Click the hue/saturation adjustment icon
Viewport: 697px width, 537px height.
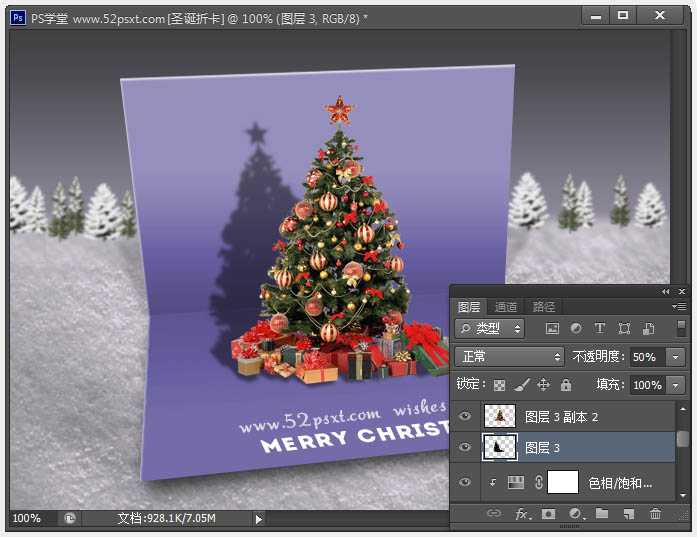pyautogui.click(x=516, y=482)
